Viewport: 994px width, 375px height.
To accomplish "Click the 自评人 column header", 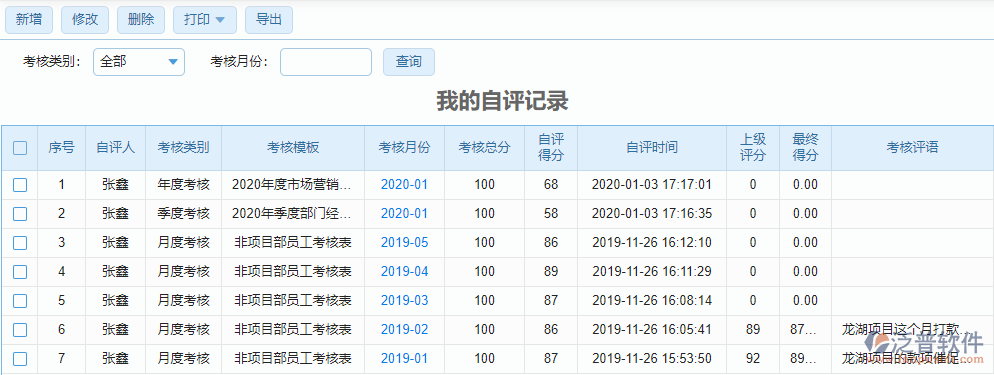I will (x=115, y=148).
